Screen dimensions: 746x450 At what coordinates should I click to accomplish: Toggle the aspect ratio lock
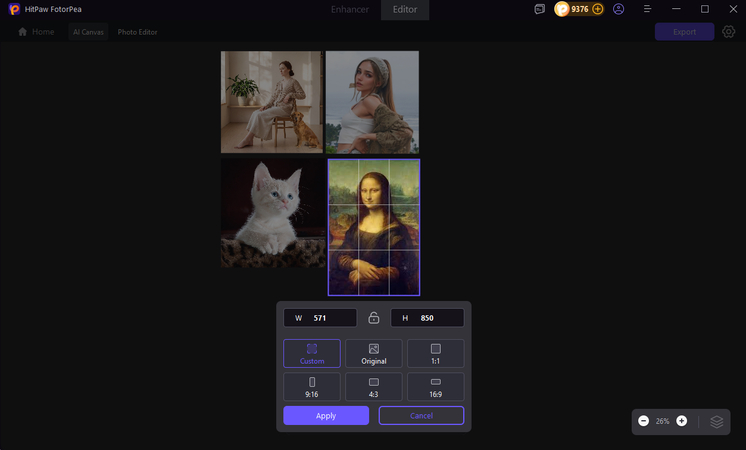374,318
